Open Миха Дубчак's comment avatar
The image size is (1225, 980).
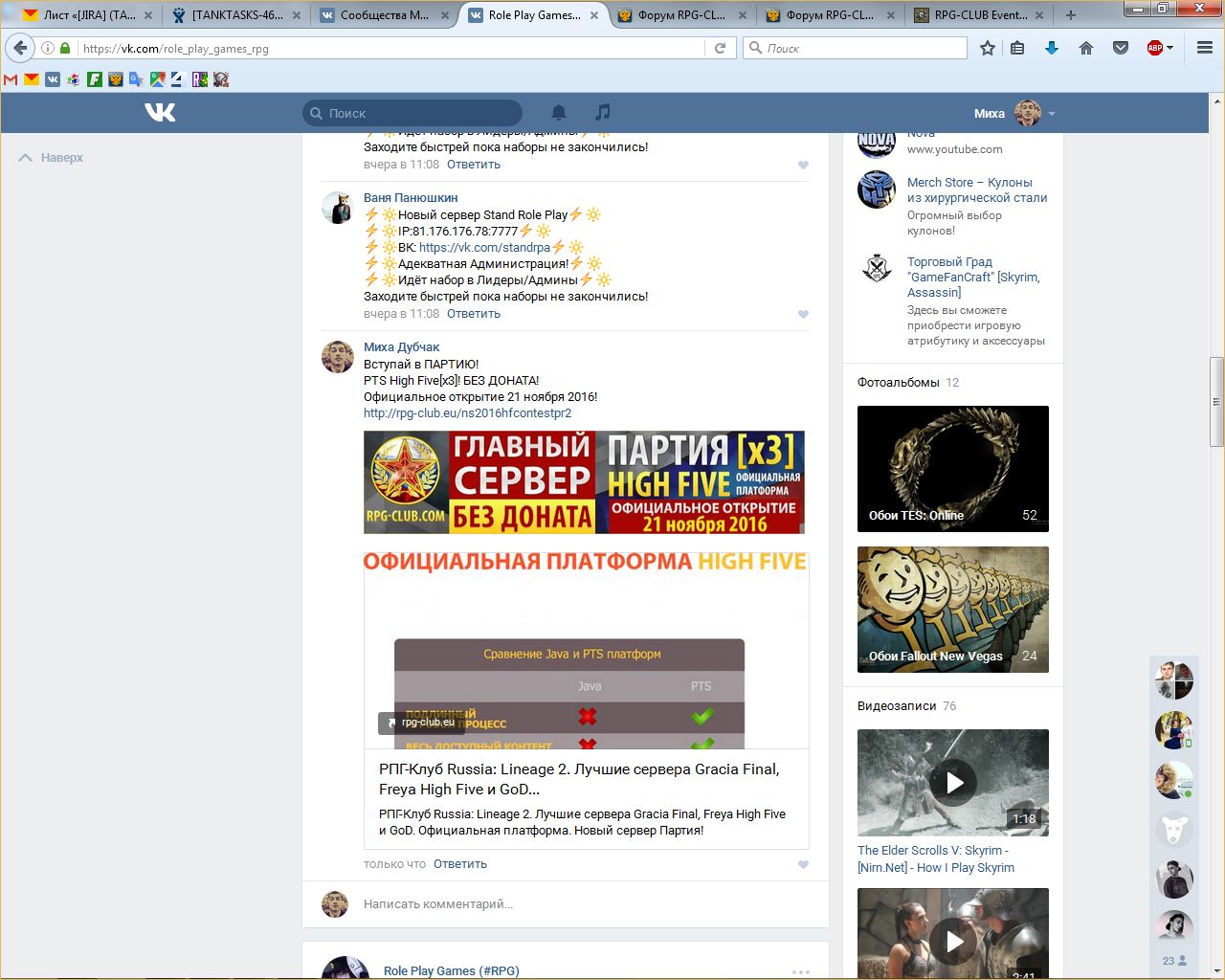[x=337, y=357]
